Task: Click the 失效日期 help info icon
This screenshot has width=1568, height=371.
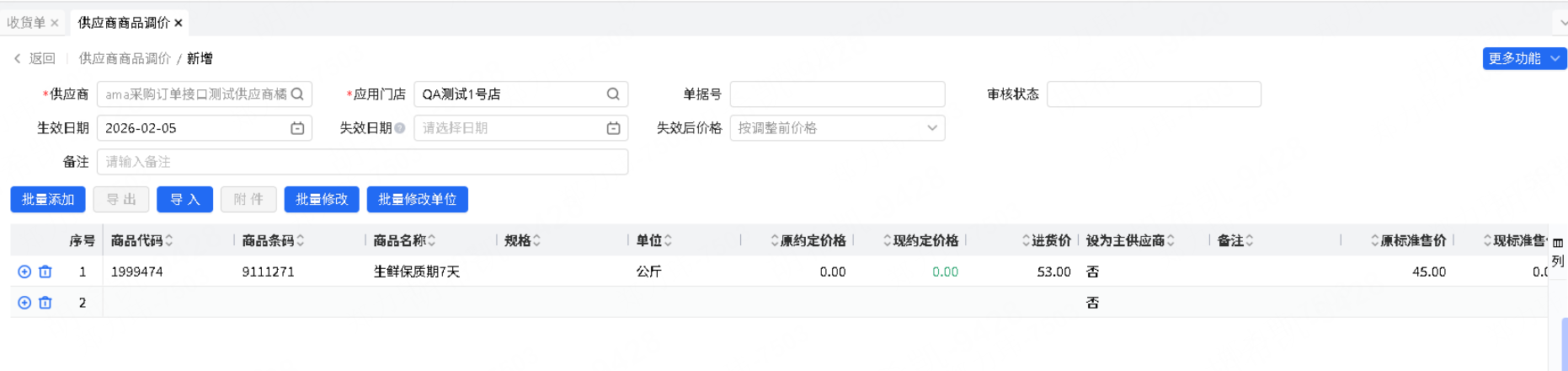Action: click(x=400, y=128)
